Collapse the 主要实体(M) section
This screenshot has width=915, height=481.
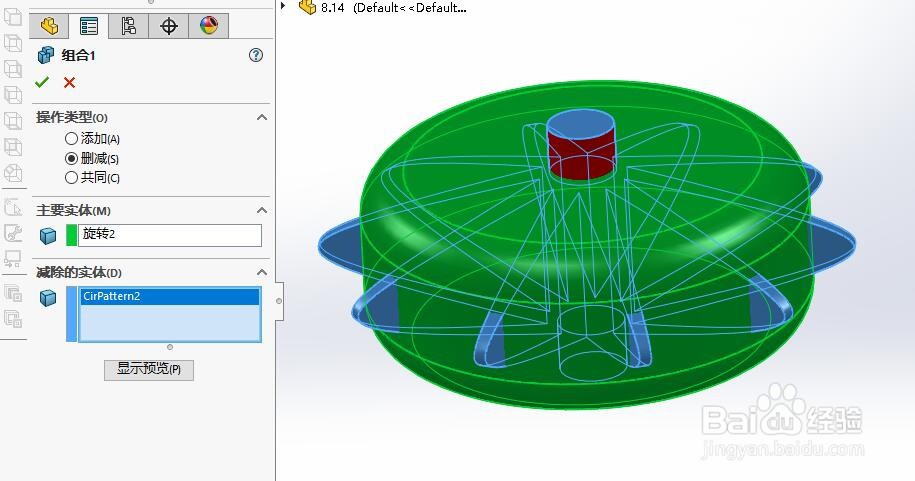point(262,210)
